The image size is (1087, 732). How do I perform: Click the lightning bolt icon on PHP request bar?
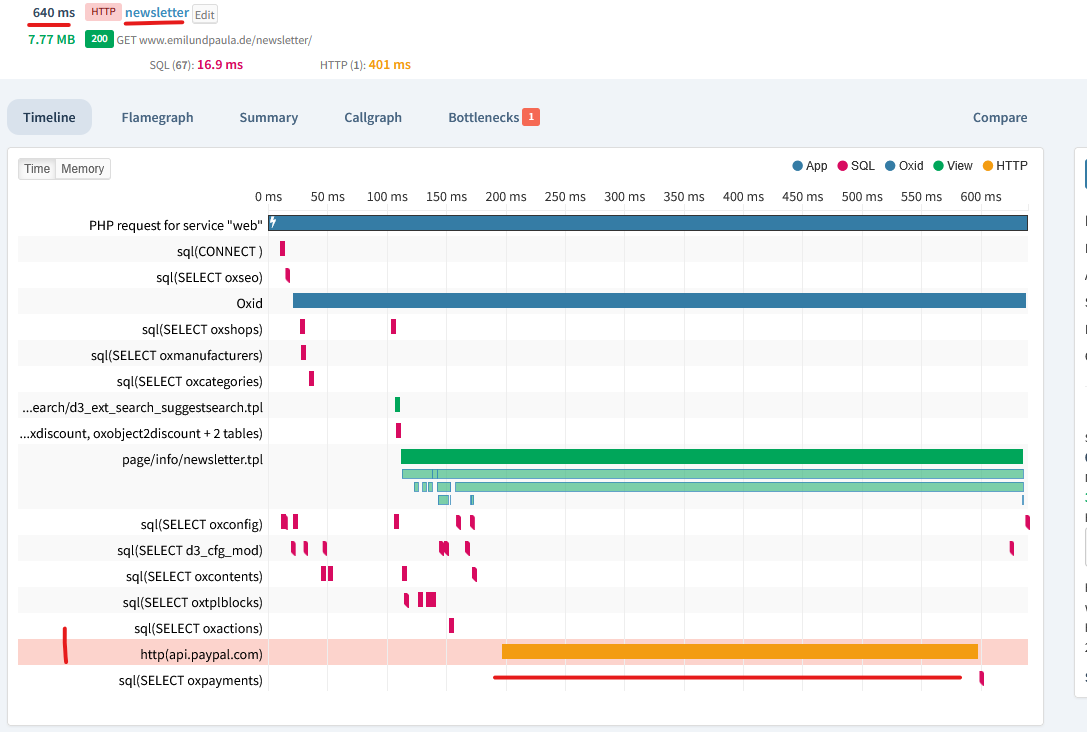[272, 223]
